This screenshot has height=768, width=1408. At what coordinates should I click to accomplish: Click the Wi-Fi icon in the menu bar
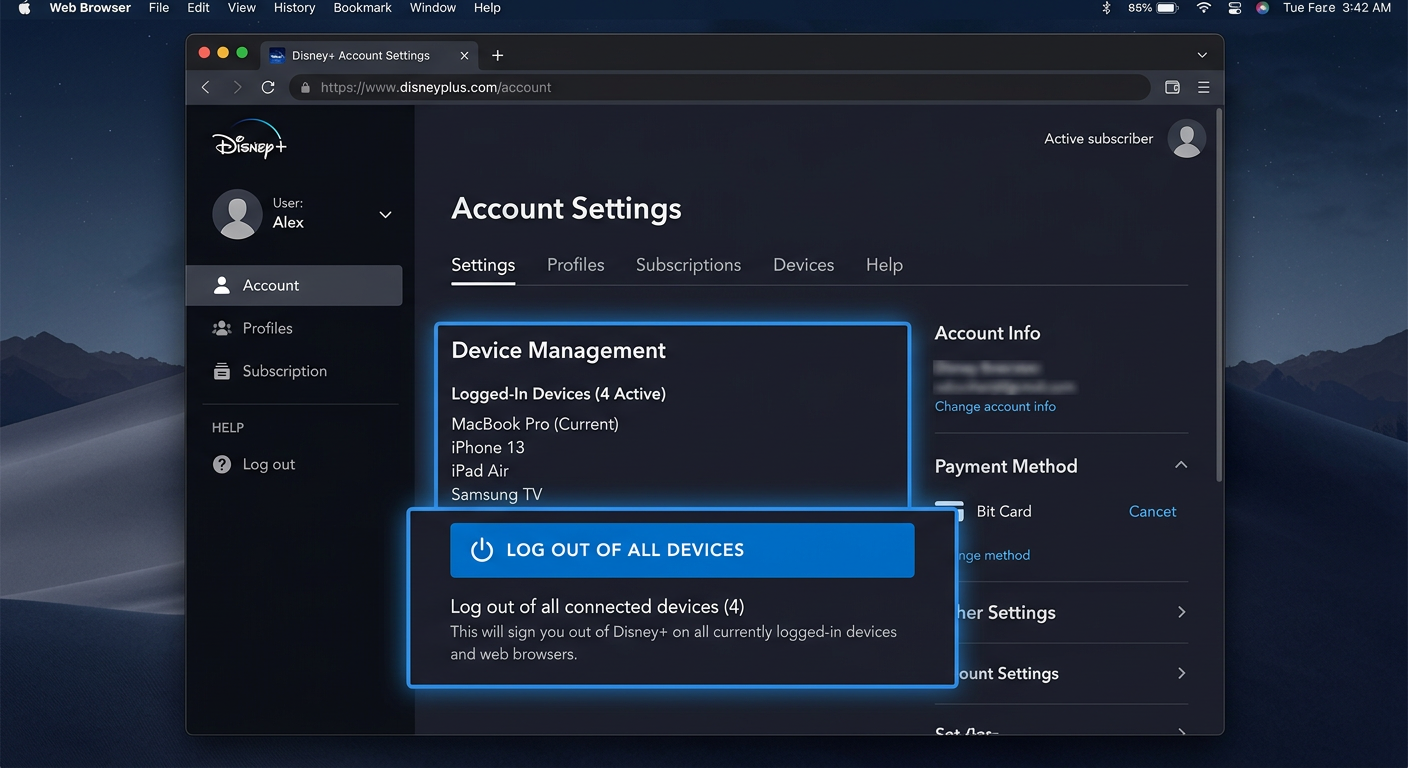1203,8
